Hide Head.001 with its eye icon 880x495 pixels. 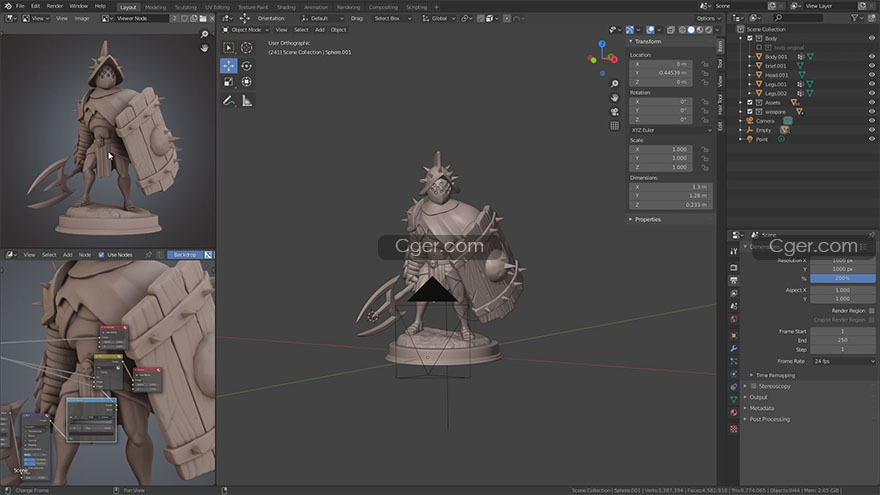[872, 75]
